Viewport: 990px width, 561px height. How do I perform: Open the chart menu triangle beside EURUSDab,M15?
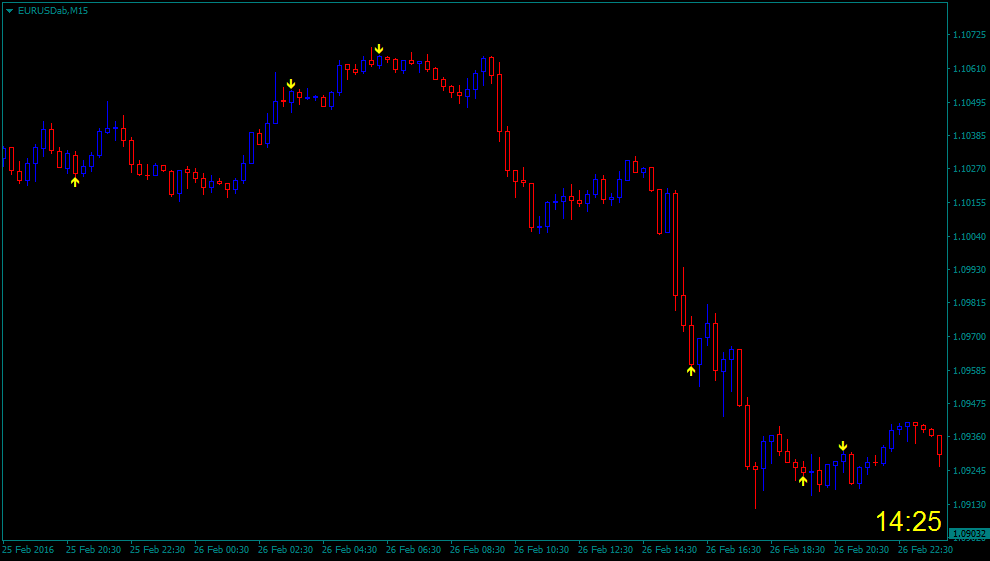(9, 11)
